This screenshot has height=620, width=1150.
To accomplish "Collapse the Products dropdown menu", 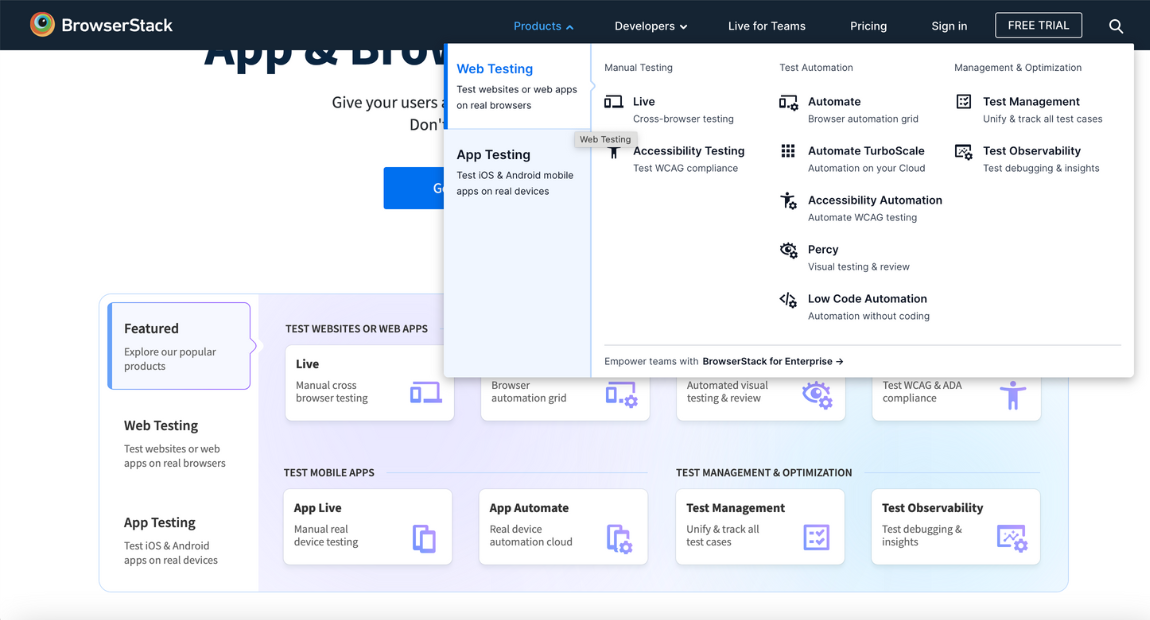I will [543, 26].
